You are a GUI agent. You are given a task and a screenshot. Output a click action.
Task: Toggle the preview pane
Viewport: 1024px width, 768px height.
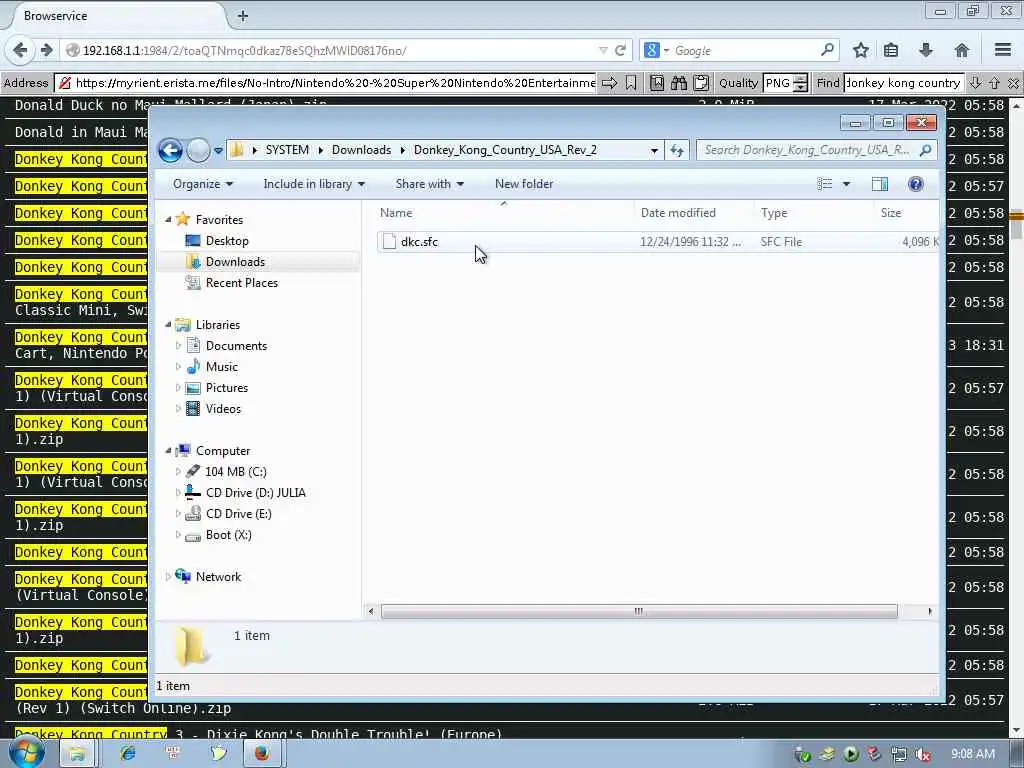[880, 184]
